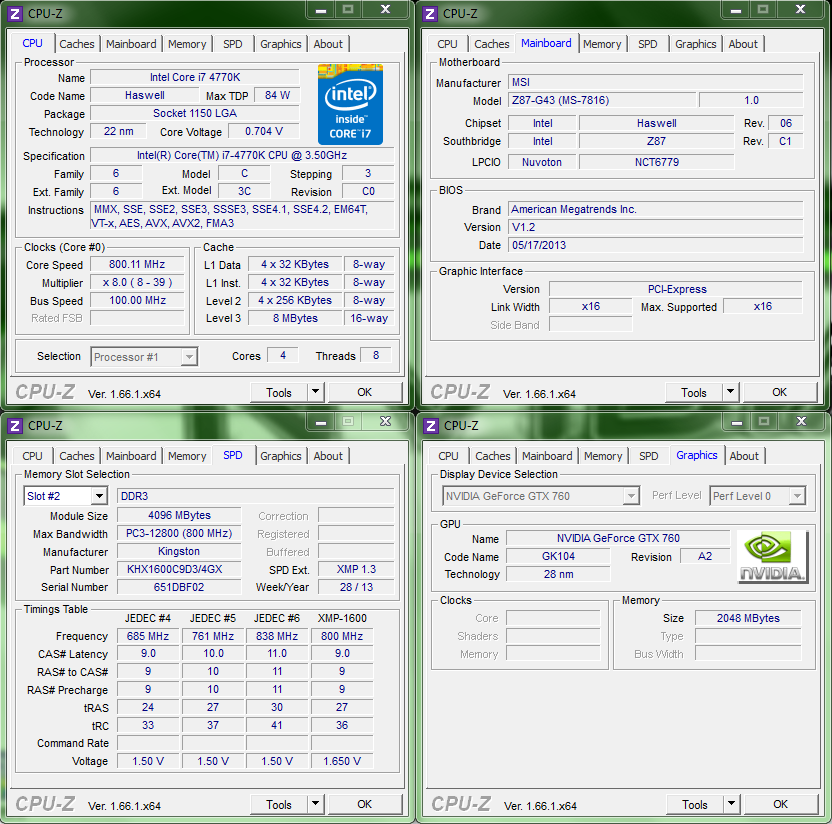Open Tools dropdown arrow in the SPD window
The height and width of the screenshot is (824, 832).
[x=315, y=804]
